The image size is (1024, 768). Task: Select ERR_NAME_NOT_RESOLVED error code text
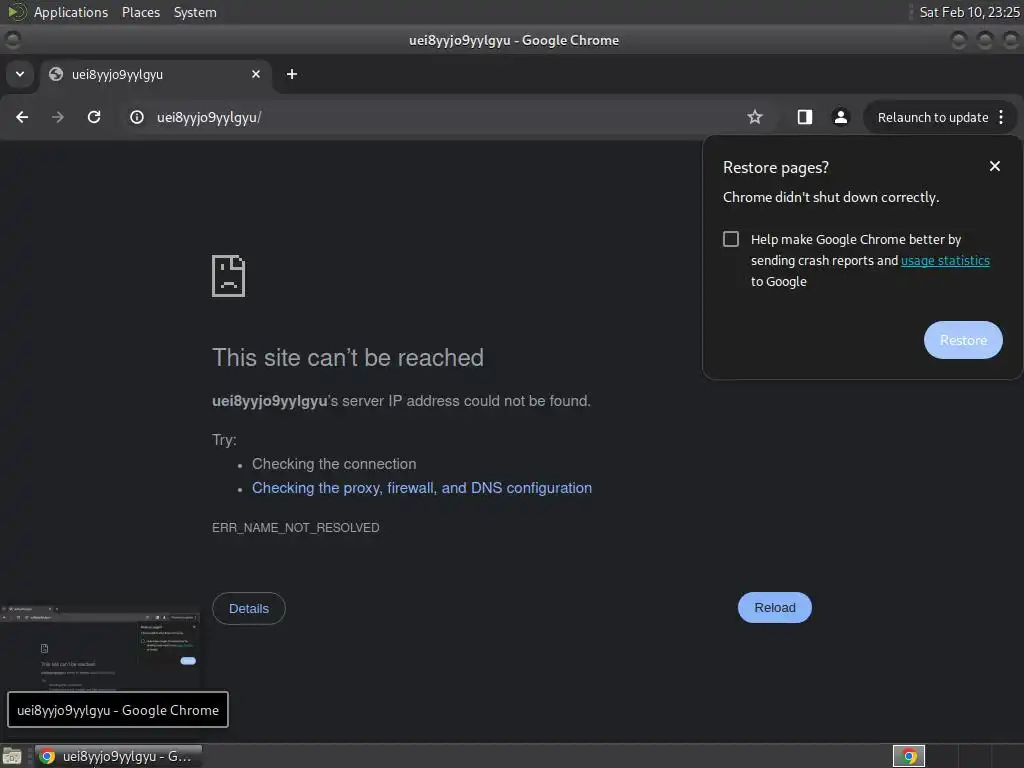click(295, 528)
